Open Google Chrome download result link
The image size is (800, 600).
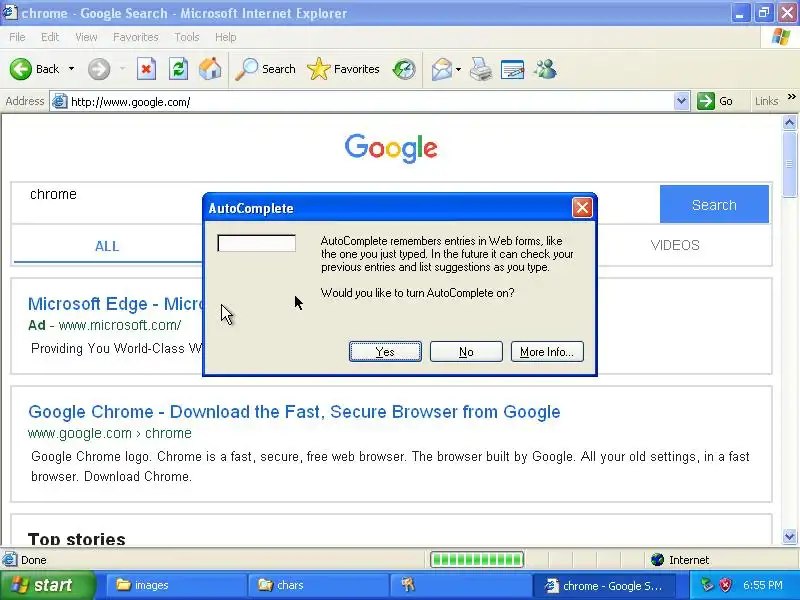[294, 412]
